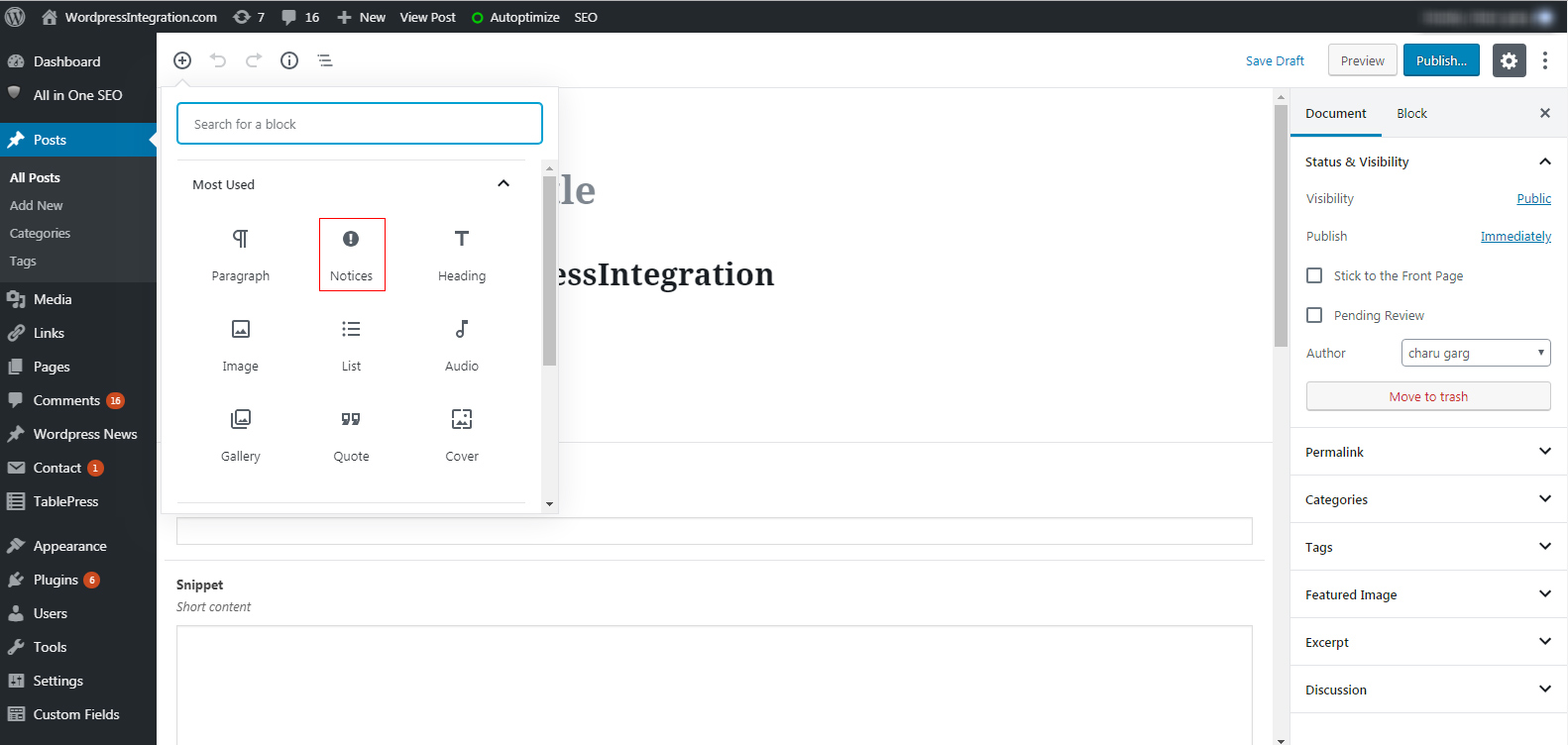This screenshot has width=1568, height=745.
Task: Click View Post in admin bar
Action: click(x=428, y=17)
